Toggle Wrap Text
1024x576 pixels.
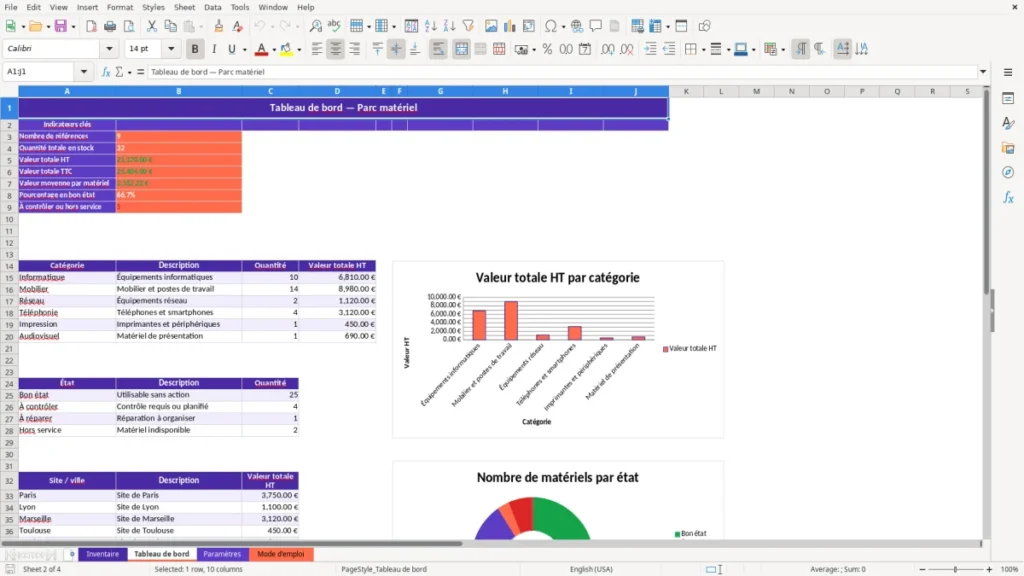[438, 49]
